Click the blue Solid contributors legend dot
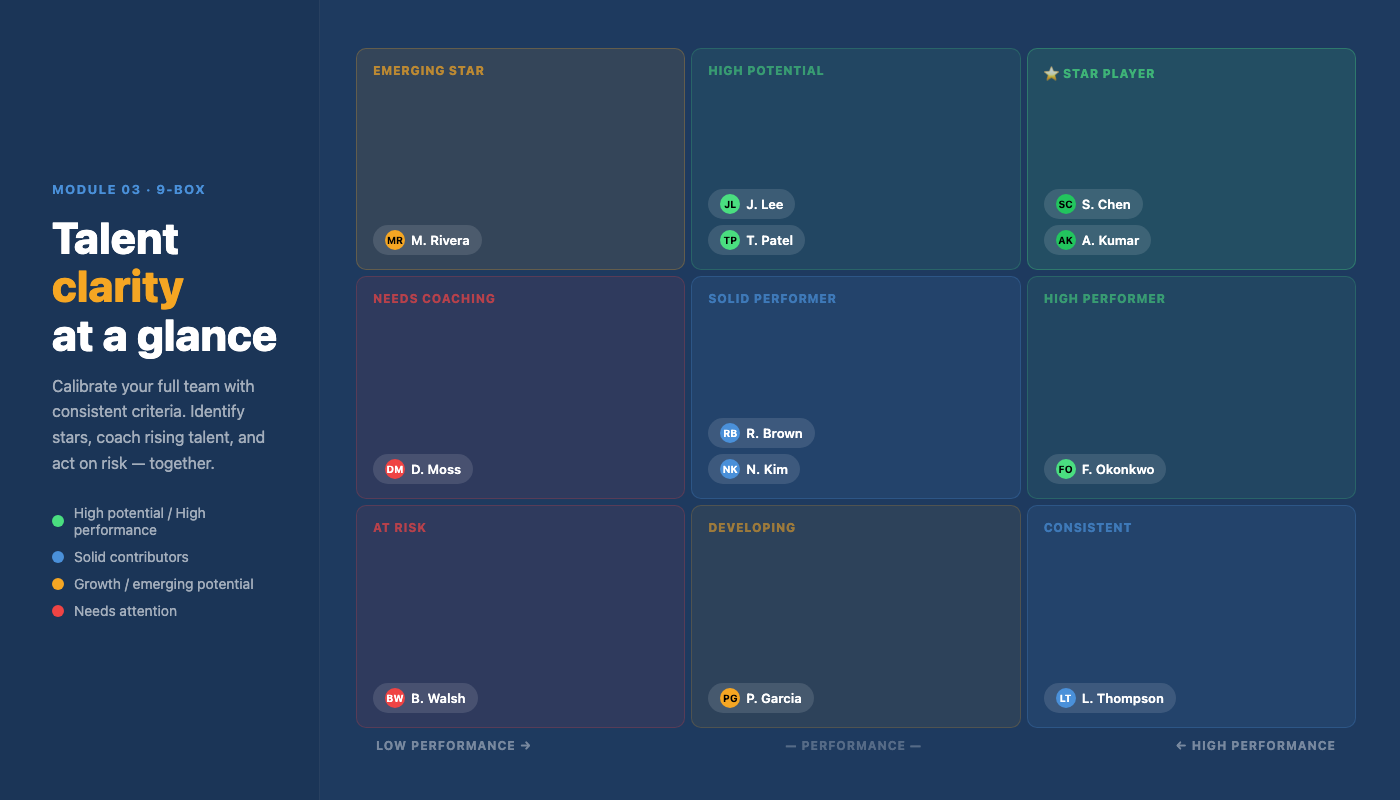 [x=58, y=557]
